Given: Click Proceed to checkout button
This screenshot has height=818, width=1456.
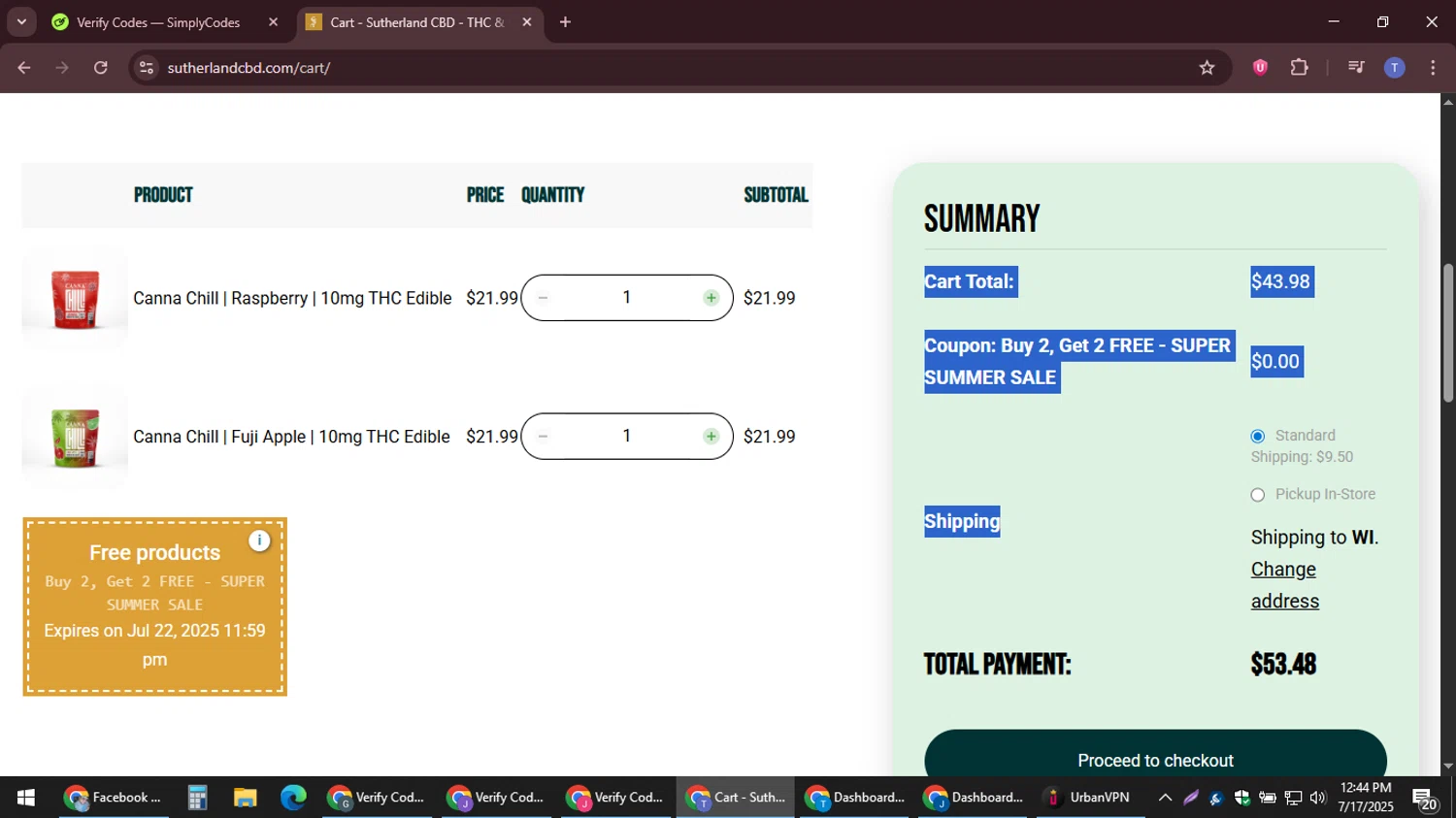Looking at the screenshot, I should [x=1155, y=760].
